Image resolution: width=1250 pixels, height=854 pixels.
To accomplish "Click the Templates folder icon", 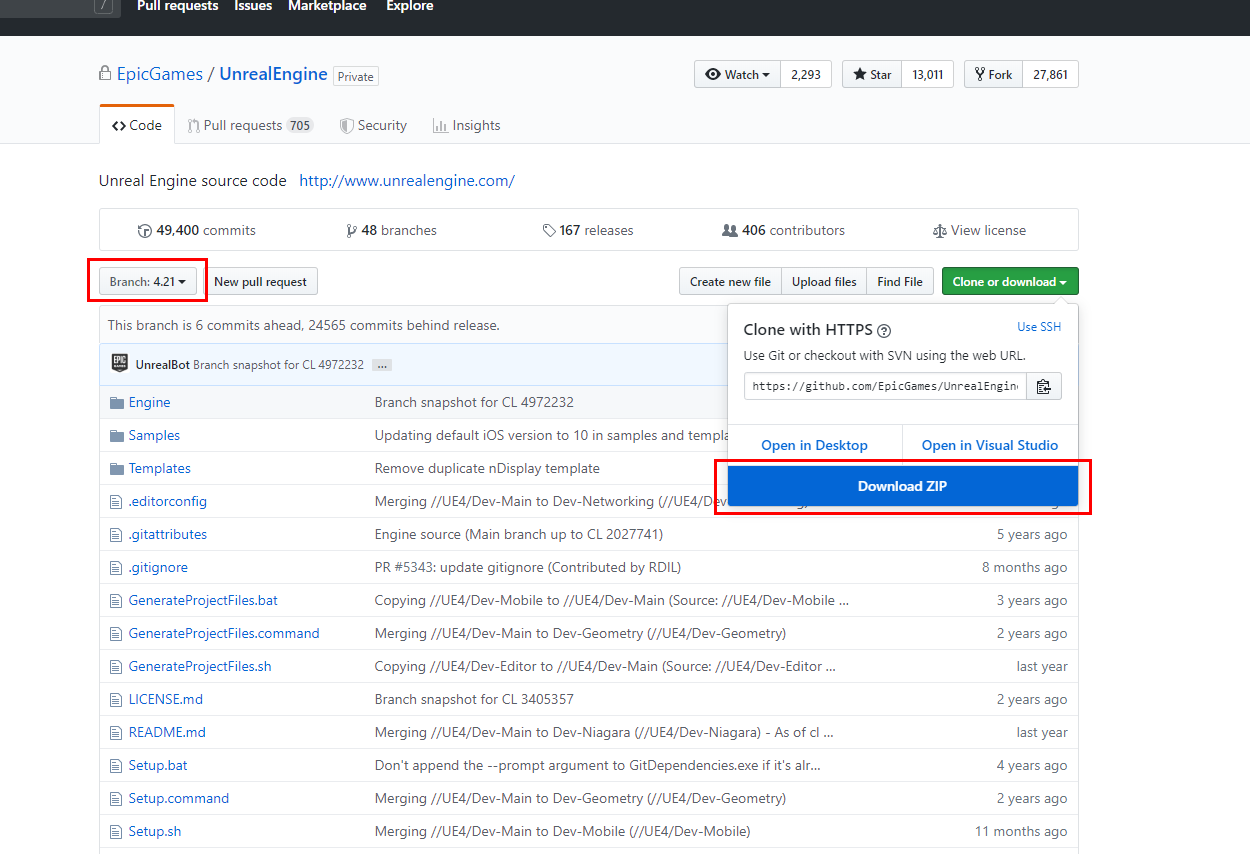I will click(x=116, y=468).
